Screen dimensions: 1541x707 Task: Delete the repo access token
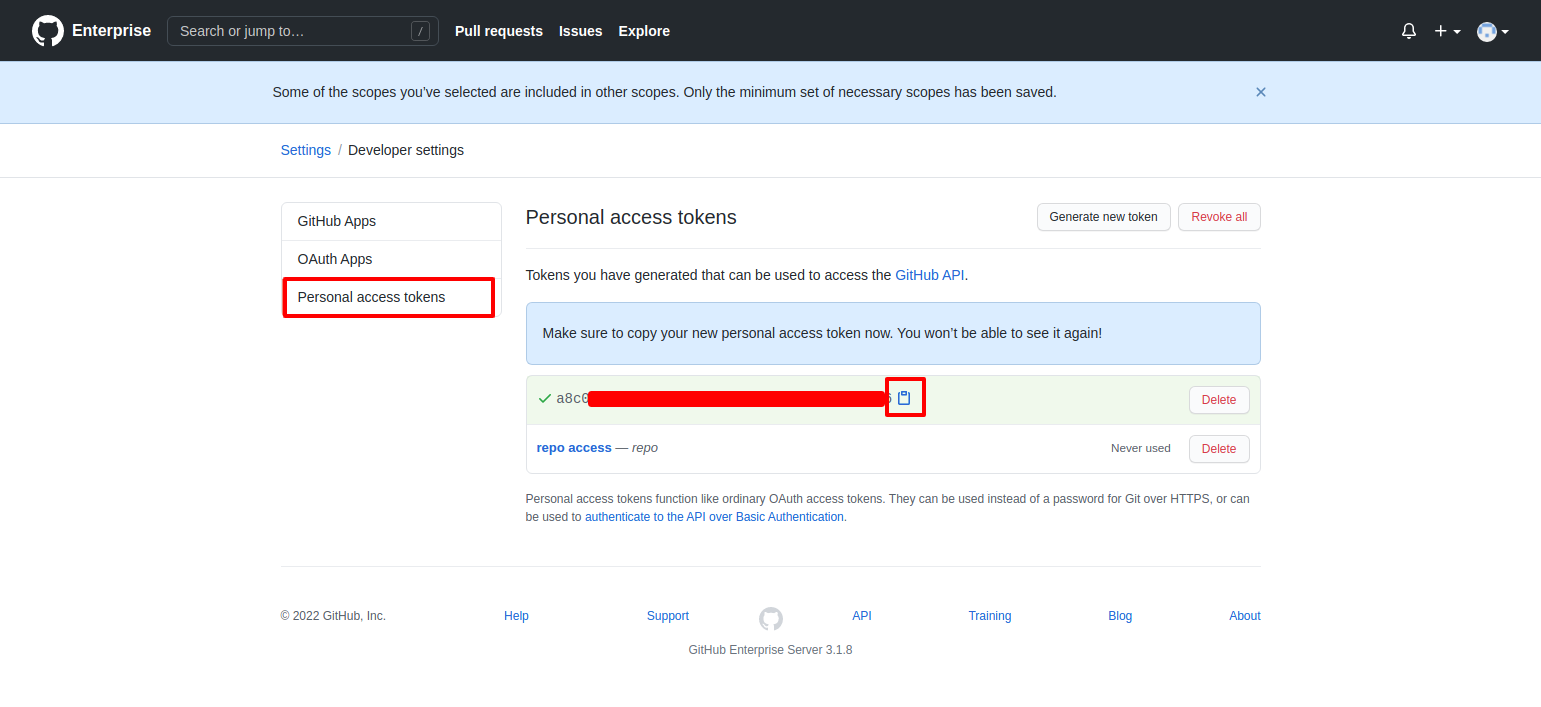click(x=1219, y=449)
